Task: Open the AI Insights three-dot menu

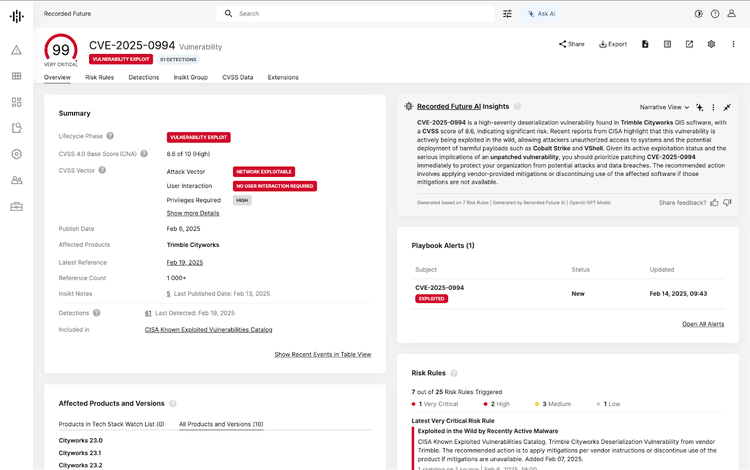Action: [x=713, y=107]
